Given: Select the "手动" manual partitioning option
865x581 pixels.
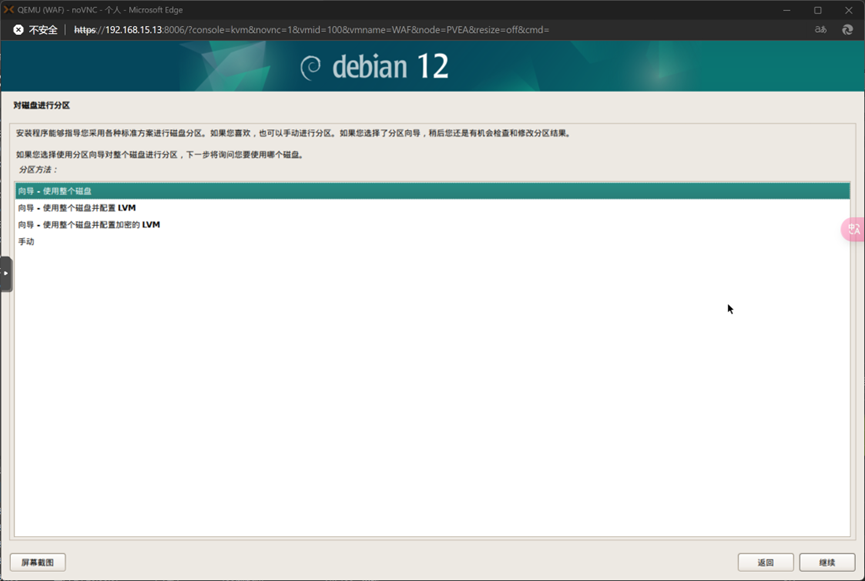Looking at the screenshot, I should [432, 241].
